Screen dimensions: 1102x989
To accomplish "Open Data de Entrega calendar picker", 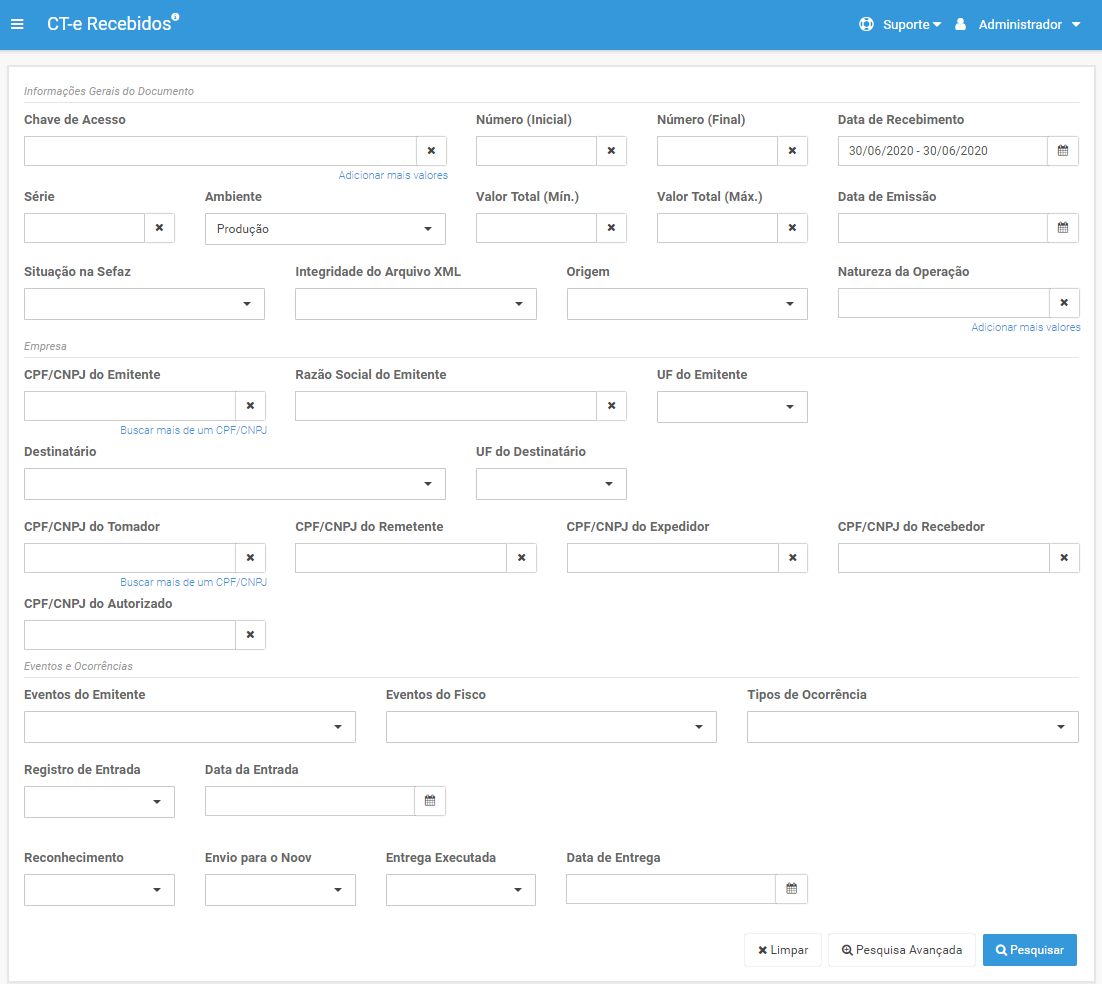I will pyautogui.click(x=791, y=889).
